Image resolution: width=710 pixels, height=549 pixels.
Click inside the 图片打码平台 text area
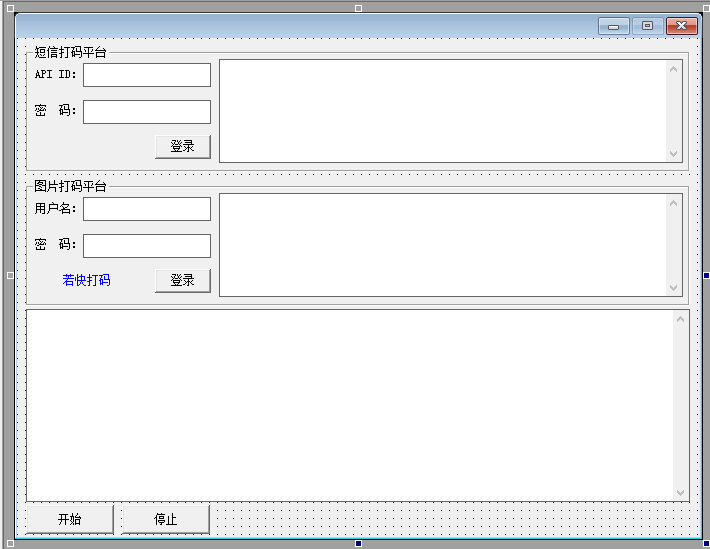[x=443, y=244]
